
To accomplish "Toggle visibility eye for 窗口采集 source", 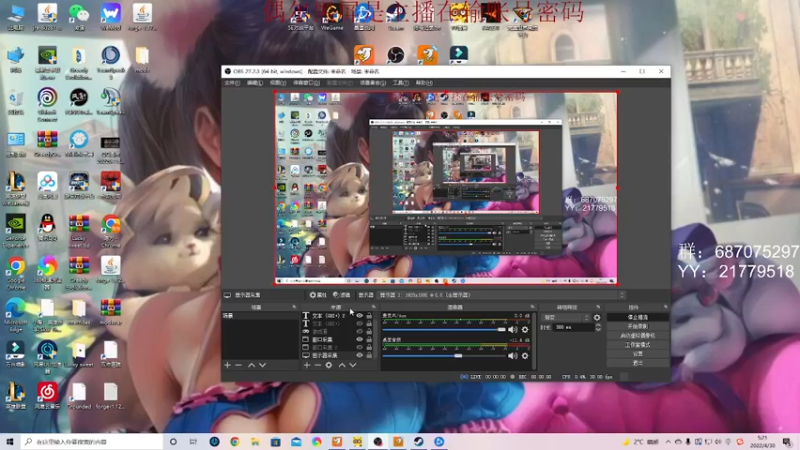I will (360, 339).
